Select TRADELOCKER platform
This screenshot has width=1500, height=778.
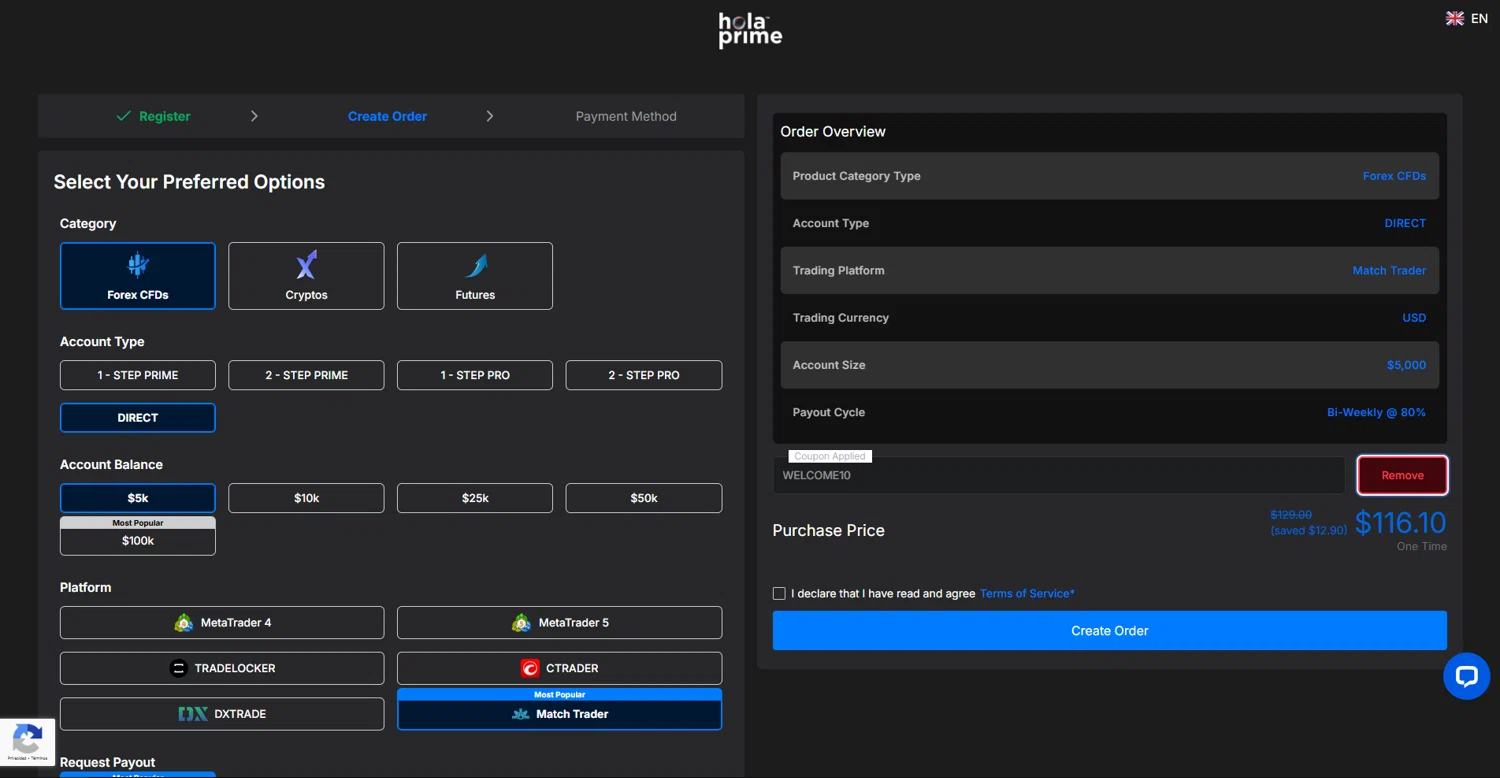click(x=222, y=668)
